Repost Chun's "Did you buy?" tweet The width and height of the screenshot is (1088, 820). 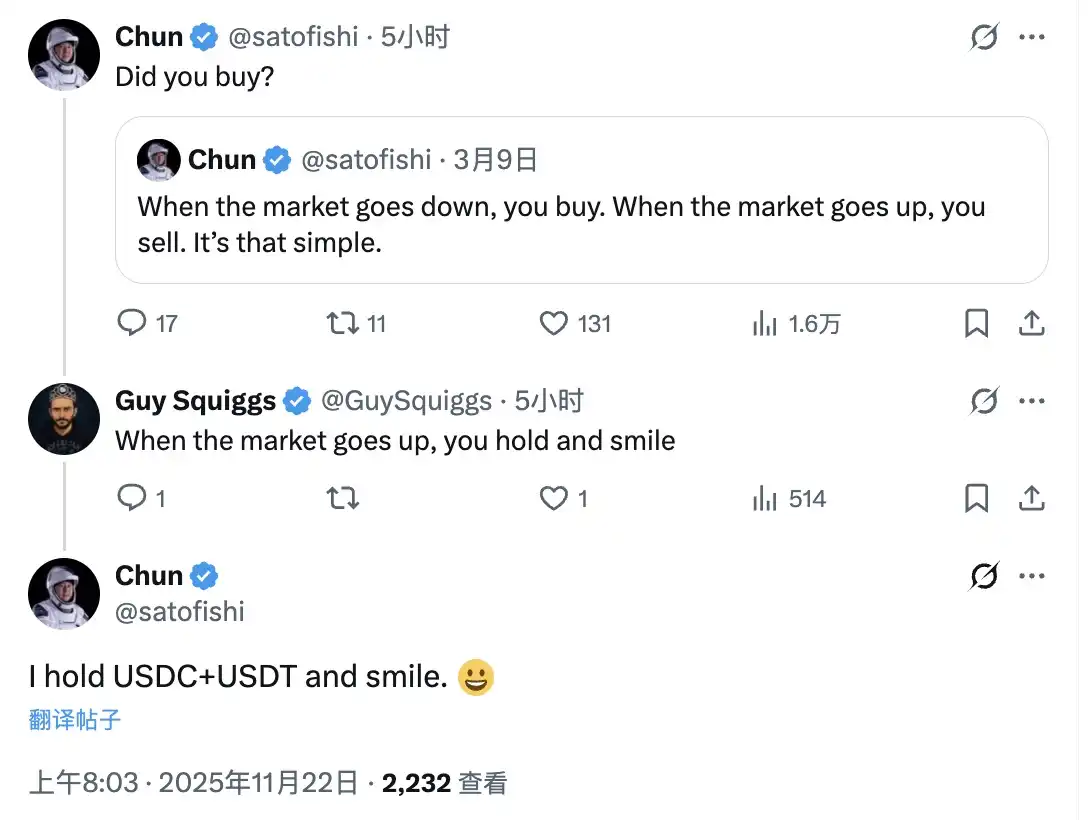343,323
